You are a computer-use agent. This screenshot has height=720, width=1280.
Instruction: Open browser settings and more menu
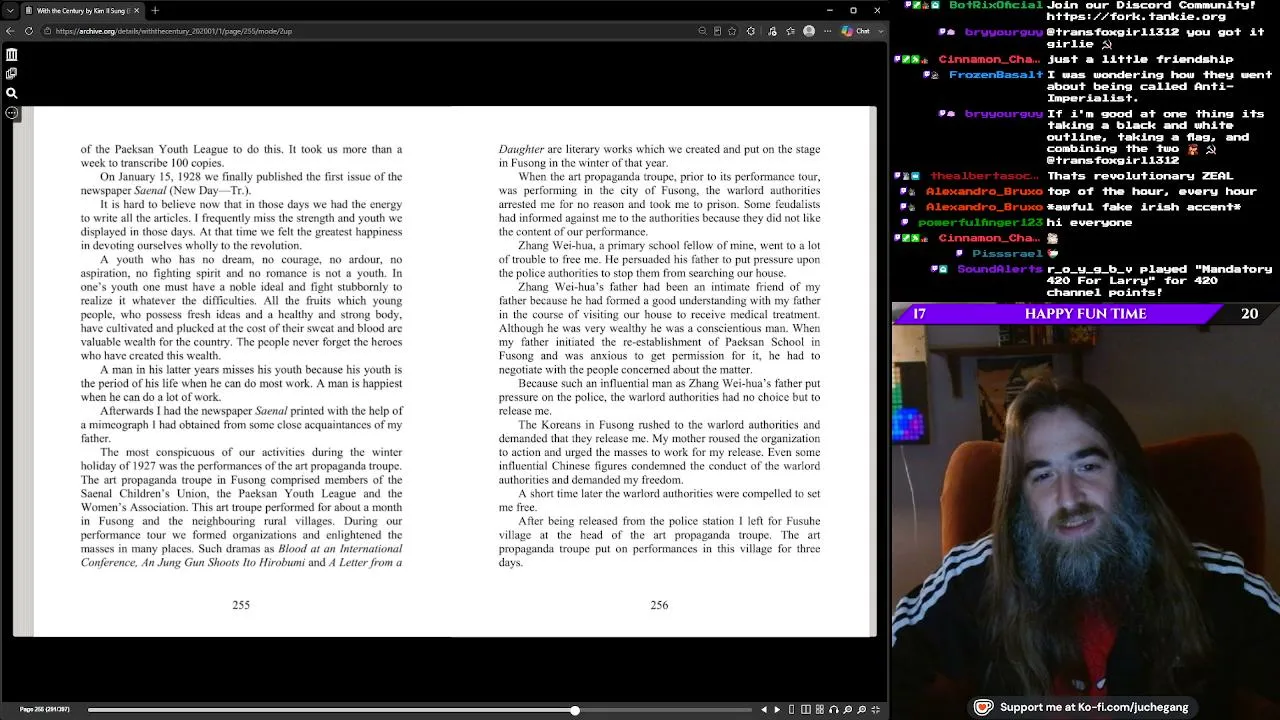coord(828,31)
